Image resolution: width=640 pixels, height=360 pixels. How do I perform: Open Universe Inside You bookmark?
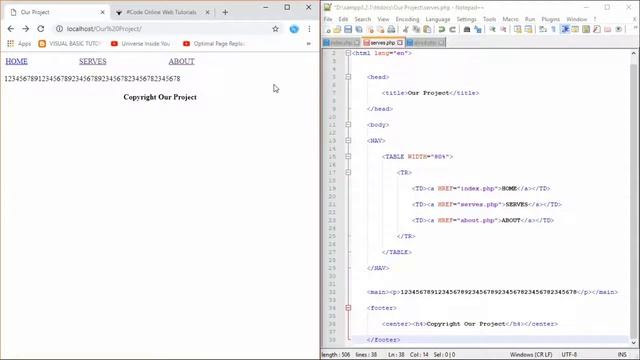140,44
